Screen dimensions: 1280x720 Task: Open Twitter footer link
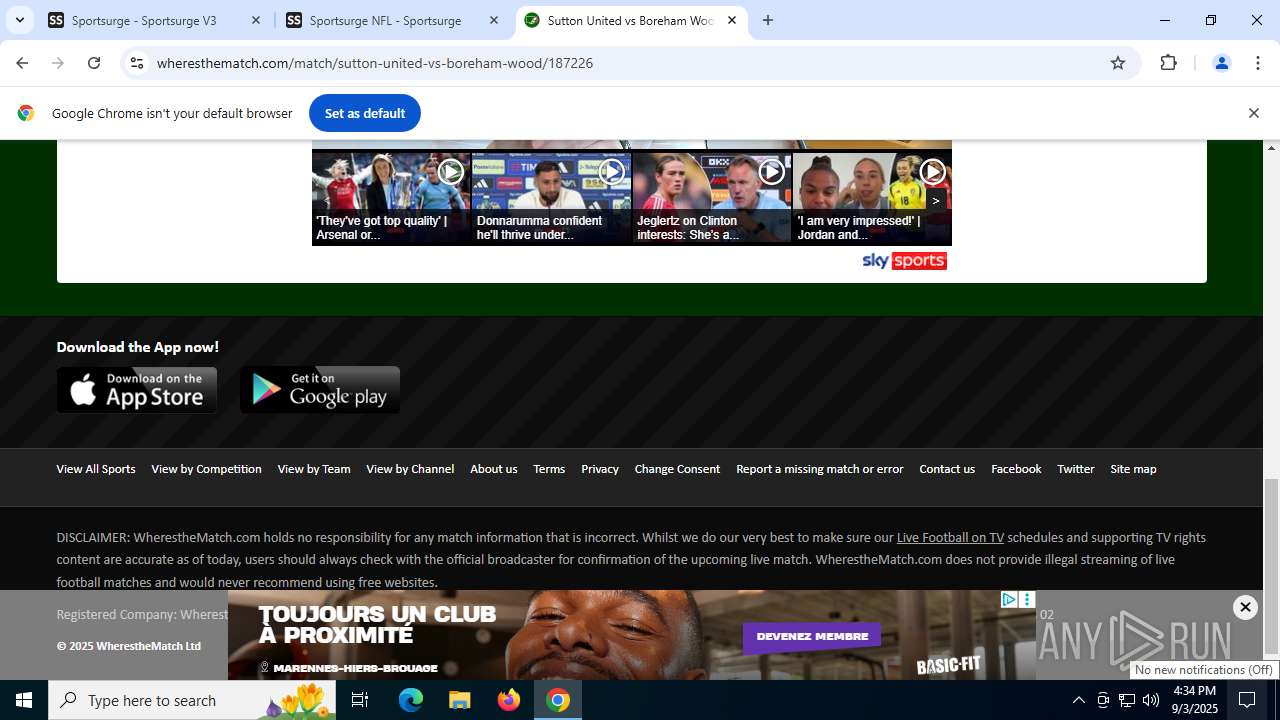click(x=1076, y=469)
